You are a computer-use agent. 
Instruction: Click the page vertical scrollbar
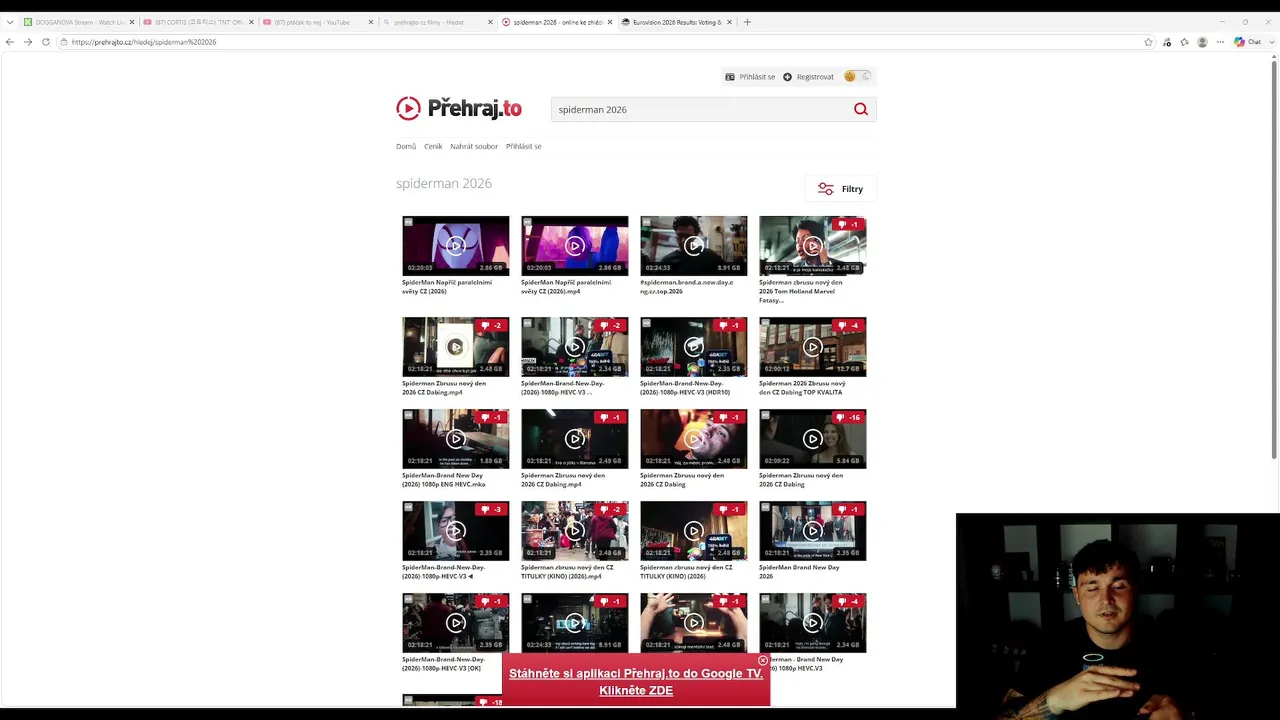click(1274, 260)
